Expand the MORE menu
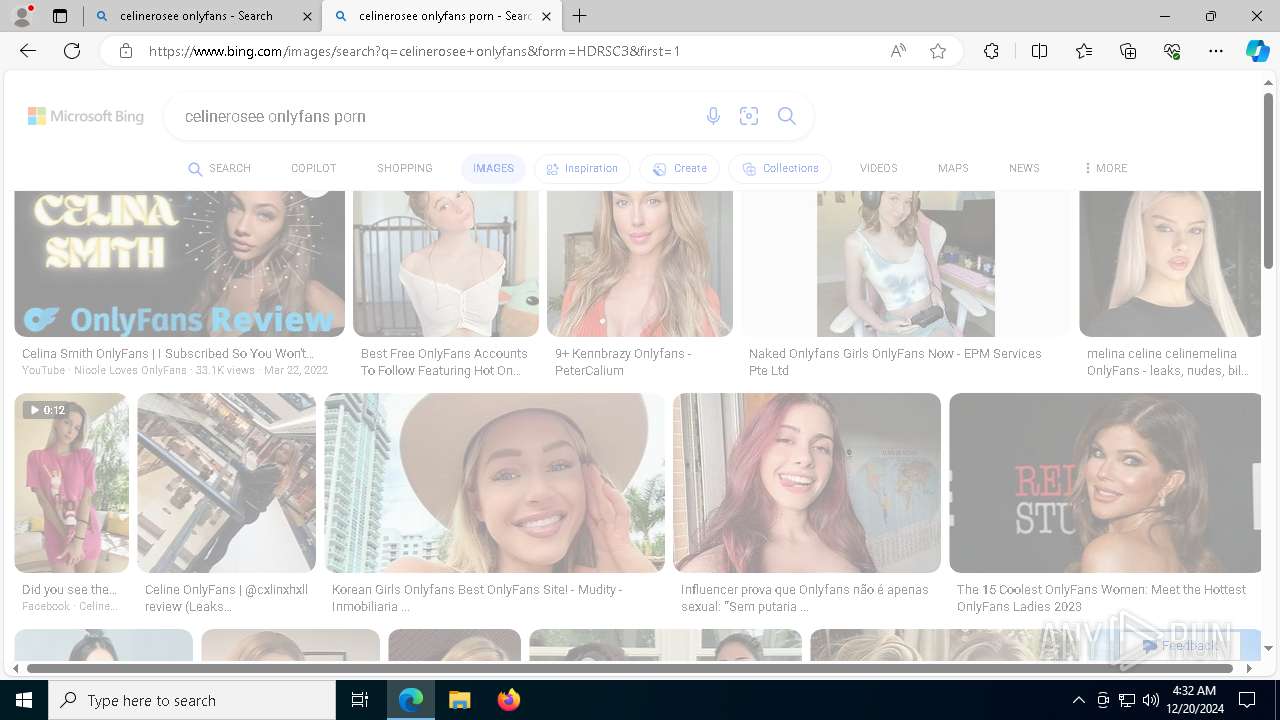Screen dimensions: 1280x720 pyautogui.click(x=1105, y=168)
